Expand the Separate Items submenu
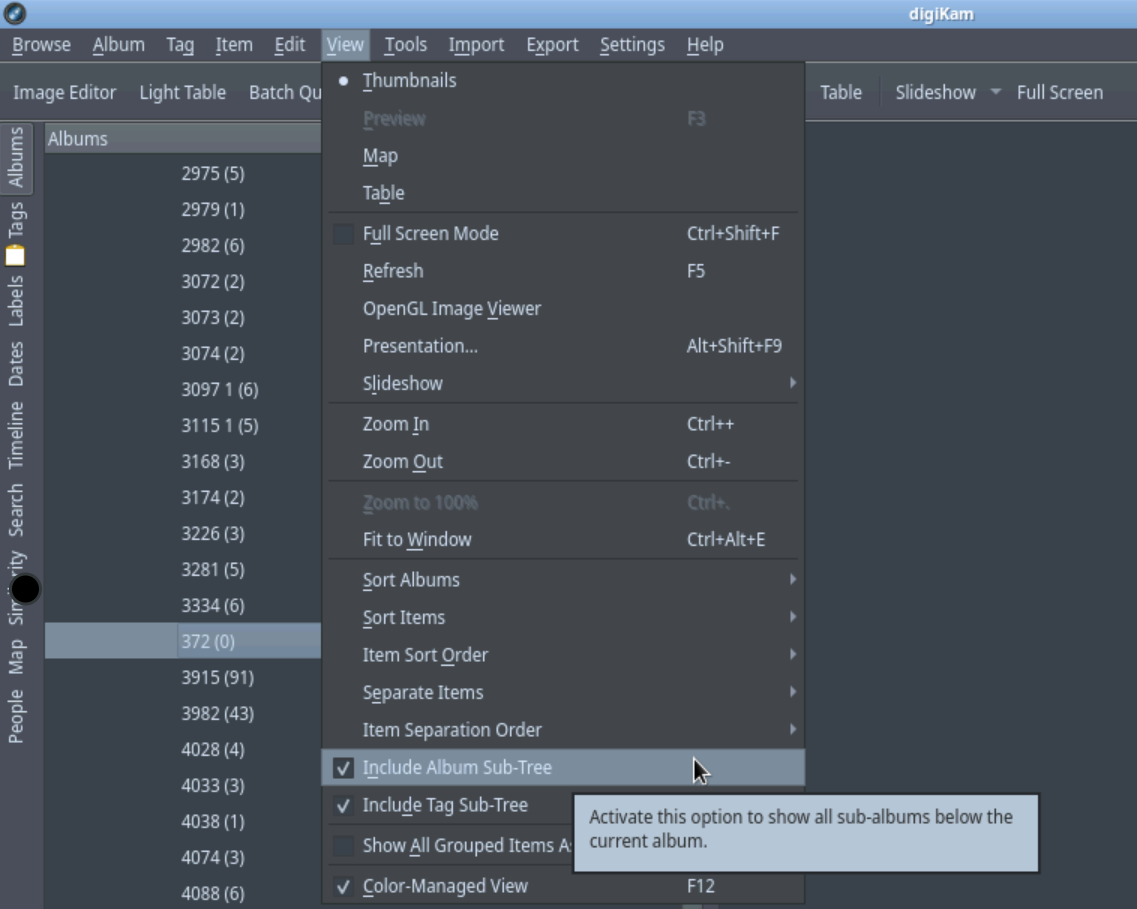Image resolution: width=1137 pixels, height=909 pixels. coord(563,692)
